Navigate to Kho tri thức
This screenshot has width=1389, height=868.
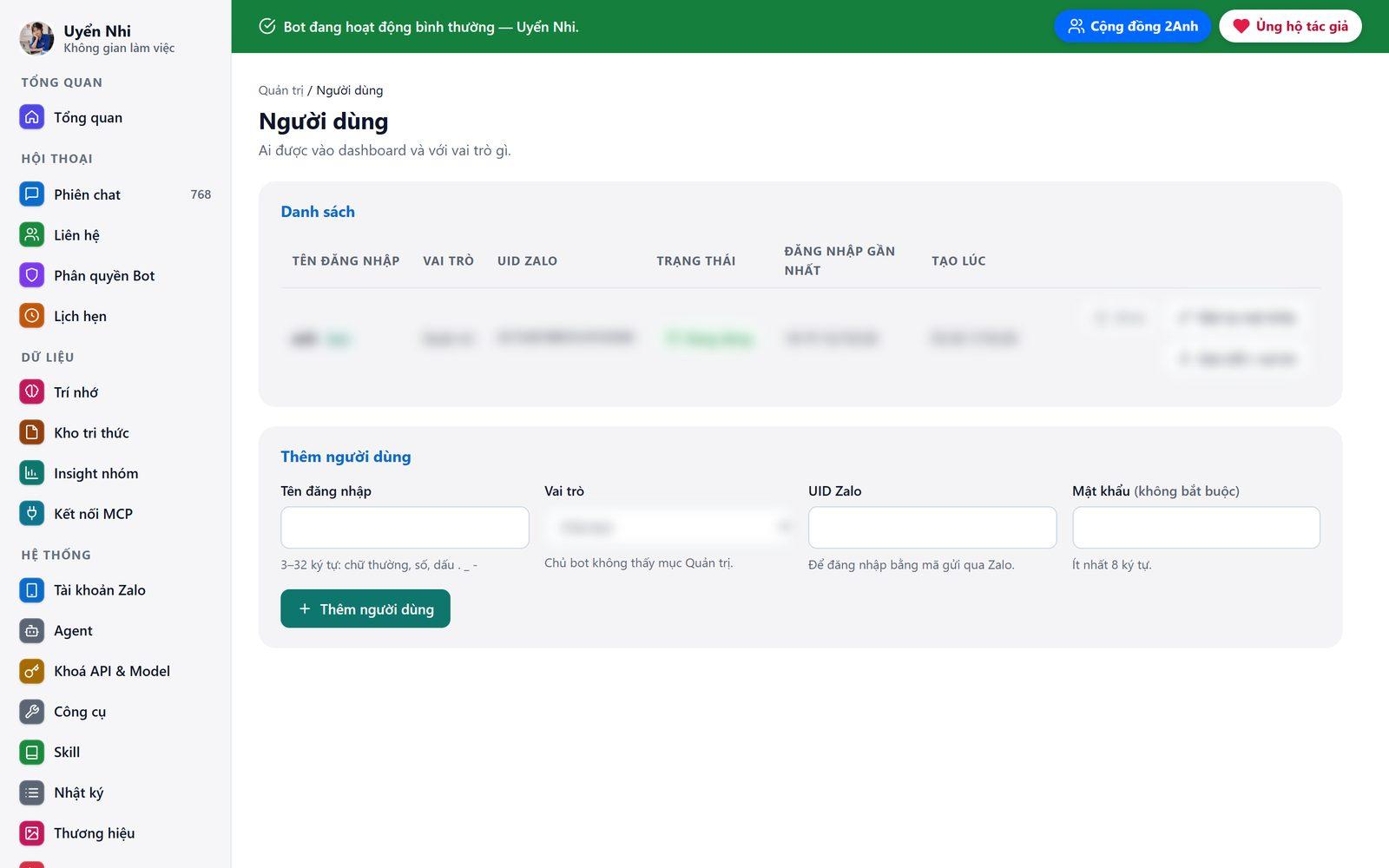tap(115, 432)
